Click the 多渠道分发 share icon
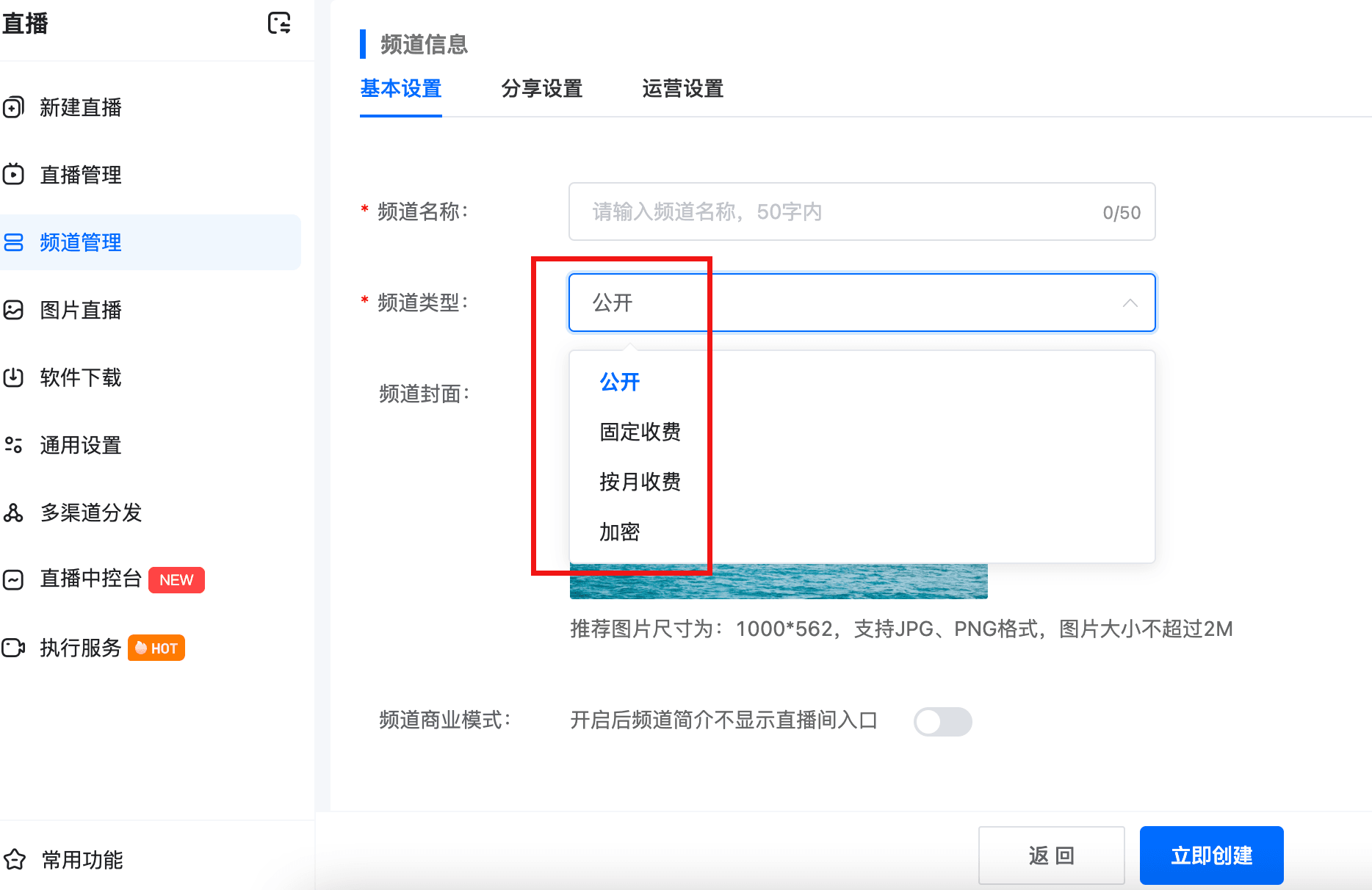This screenshot has width=1372, height=890. tap(13, 513)
